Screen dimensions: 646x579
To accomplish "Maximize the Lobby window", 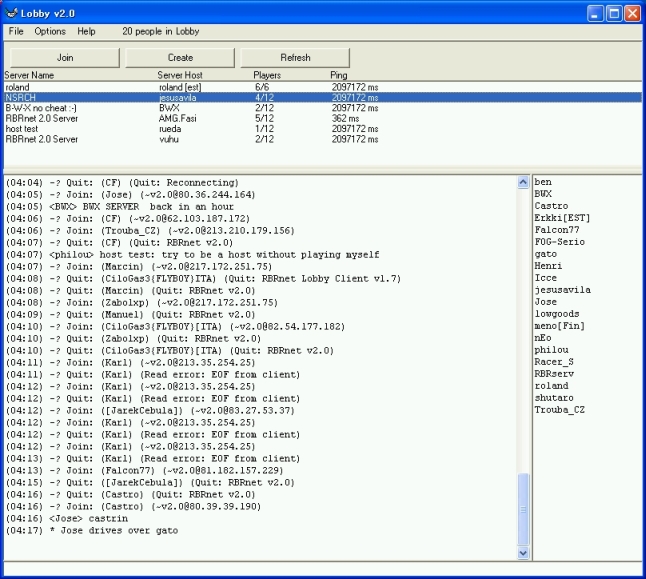I will click(613, 12).
